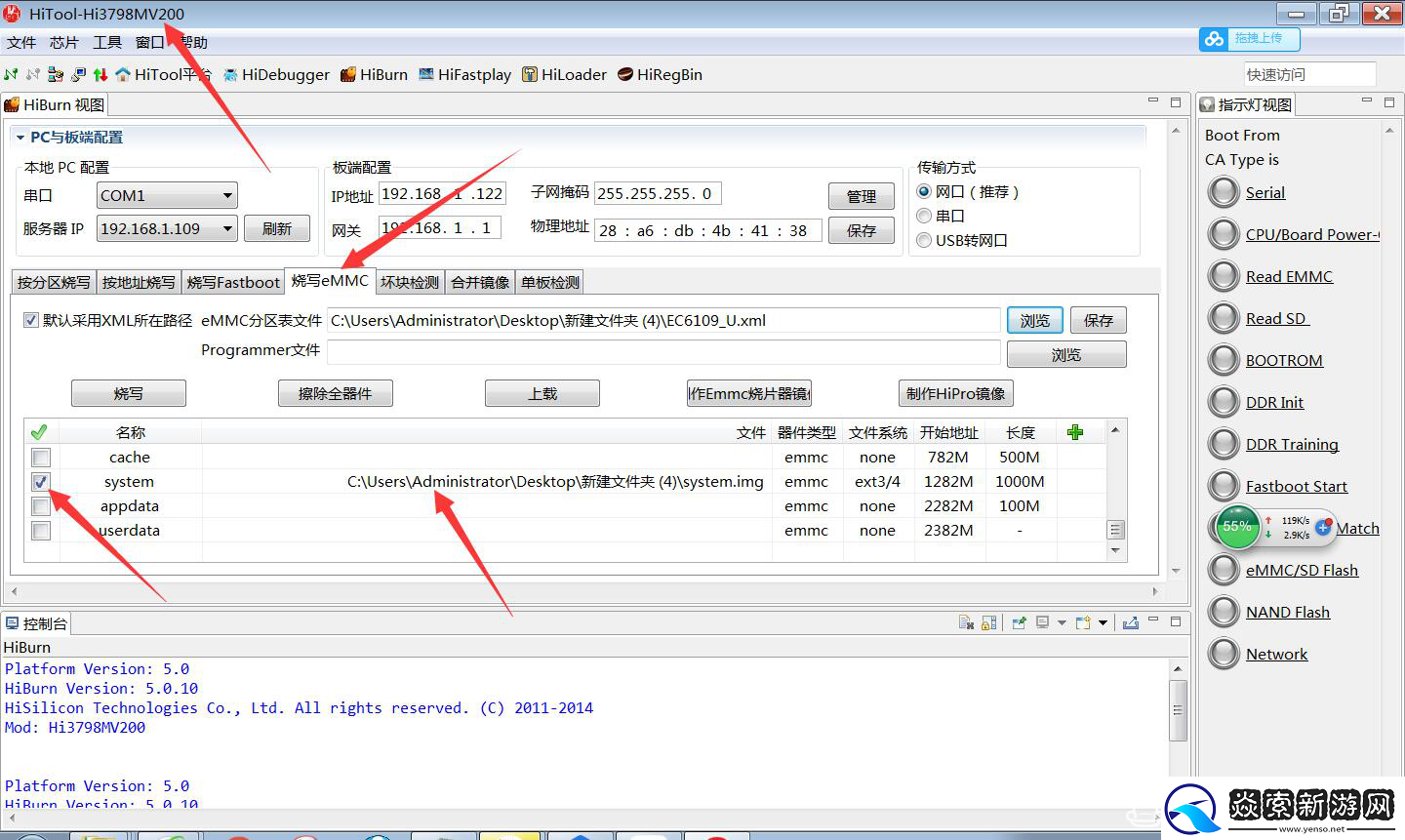
Task: Click the 上载 upload button
Action: click(542, 393)
